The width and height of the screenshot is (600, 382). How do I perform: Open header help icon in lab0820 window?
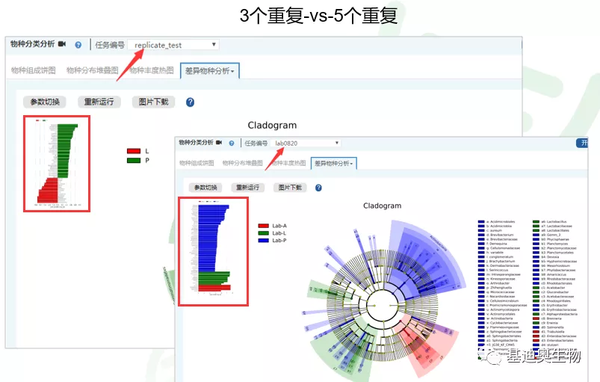pos(232,143)
